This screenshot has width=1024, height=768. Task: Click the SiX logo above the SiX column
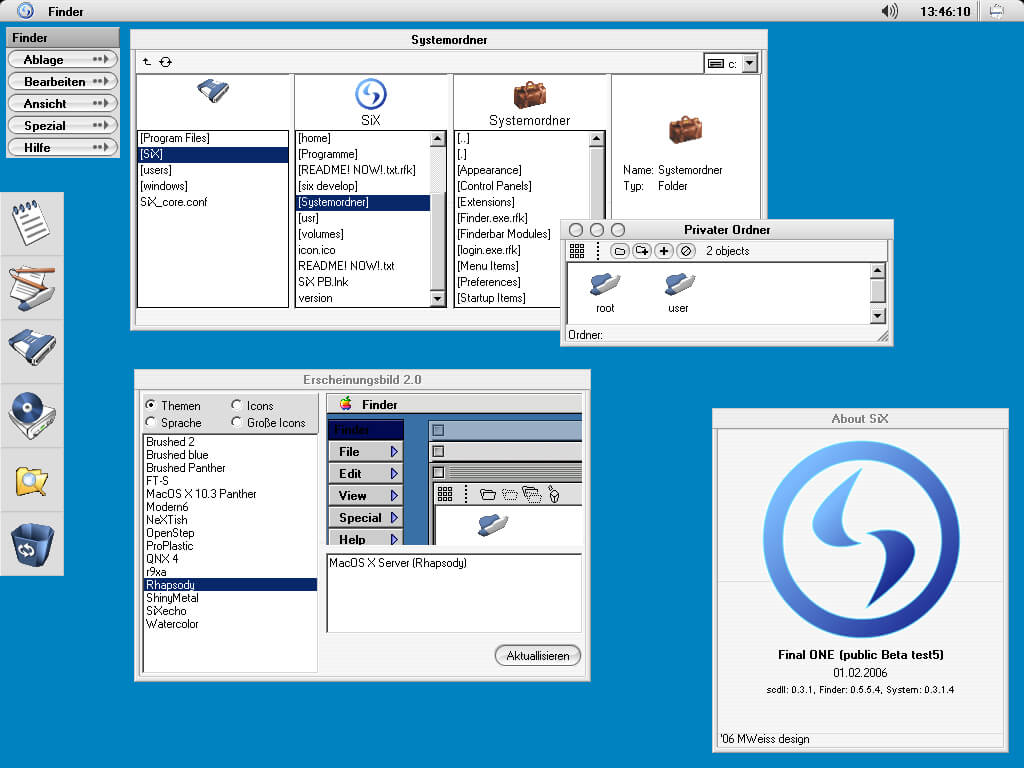370,94
